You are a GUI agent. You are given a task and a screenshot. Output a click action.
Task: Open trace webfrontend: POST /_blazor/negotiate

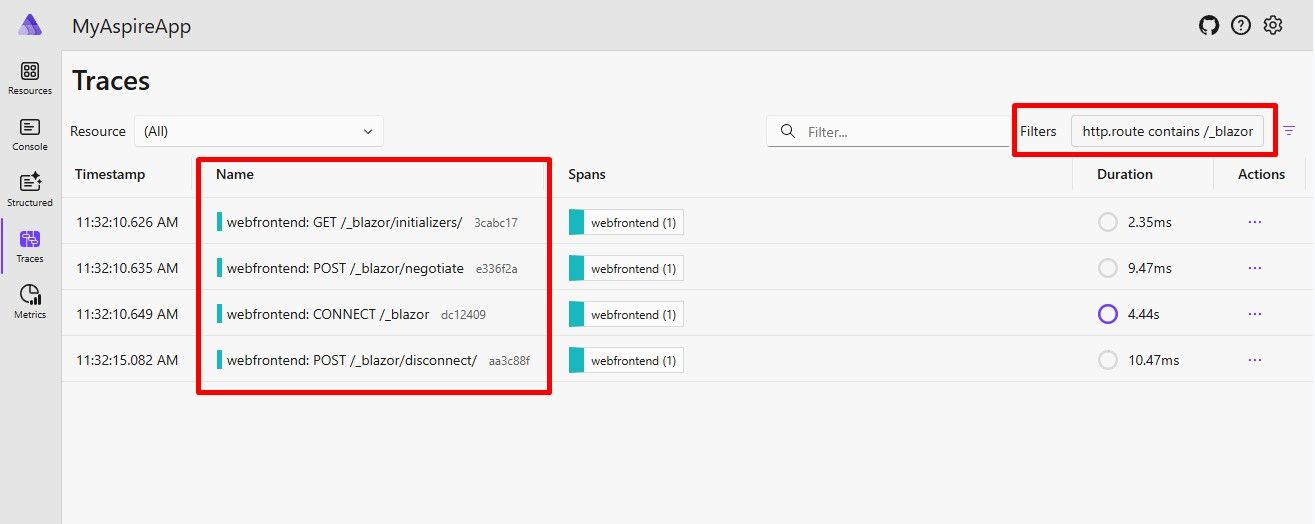345,268
